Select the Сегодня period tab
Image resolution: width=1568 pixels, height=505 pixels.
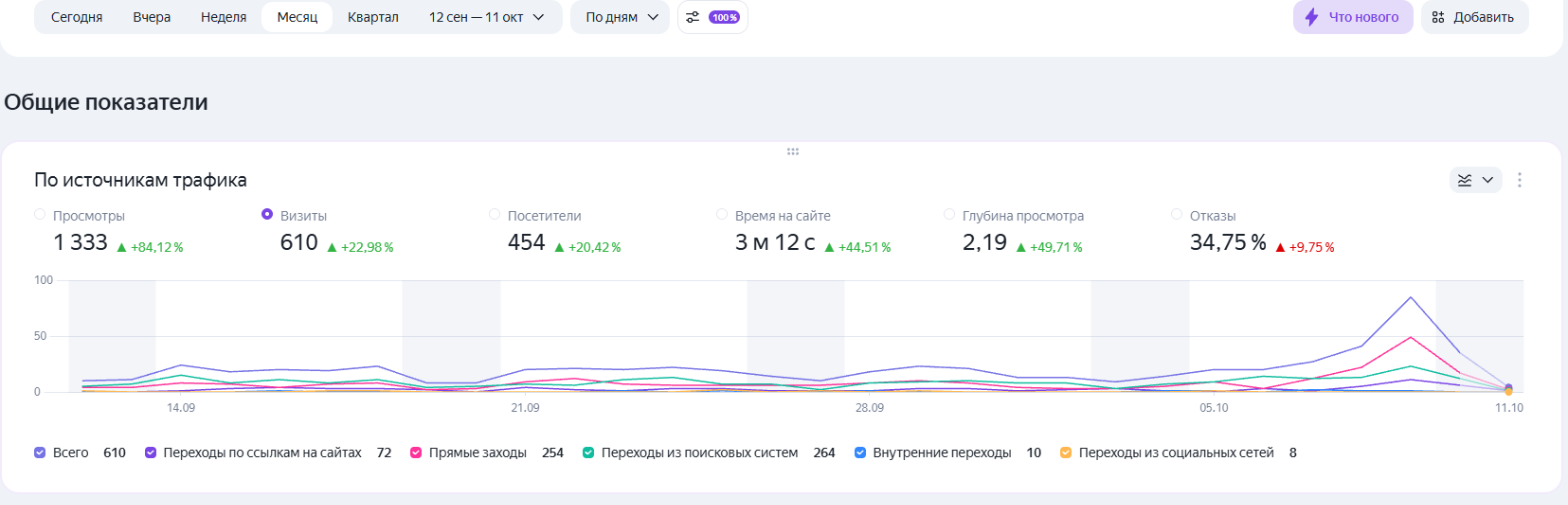(x=77, y=17)
